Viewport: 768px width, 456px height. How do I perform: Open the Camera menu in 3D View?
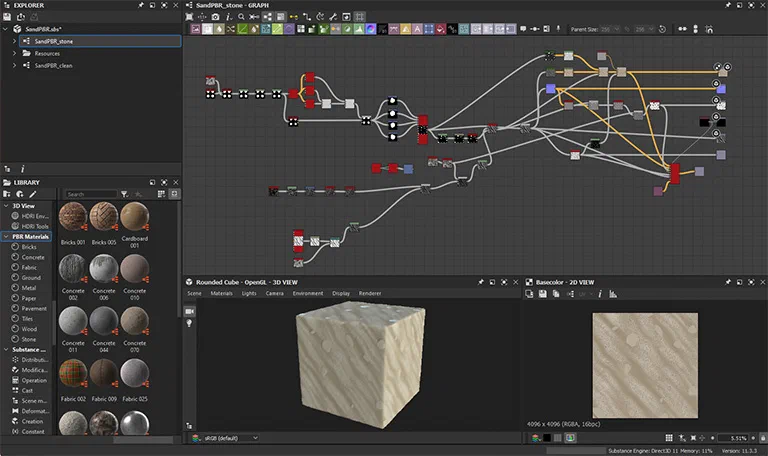click(274, 293)
